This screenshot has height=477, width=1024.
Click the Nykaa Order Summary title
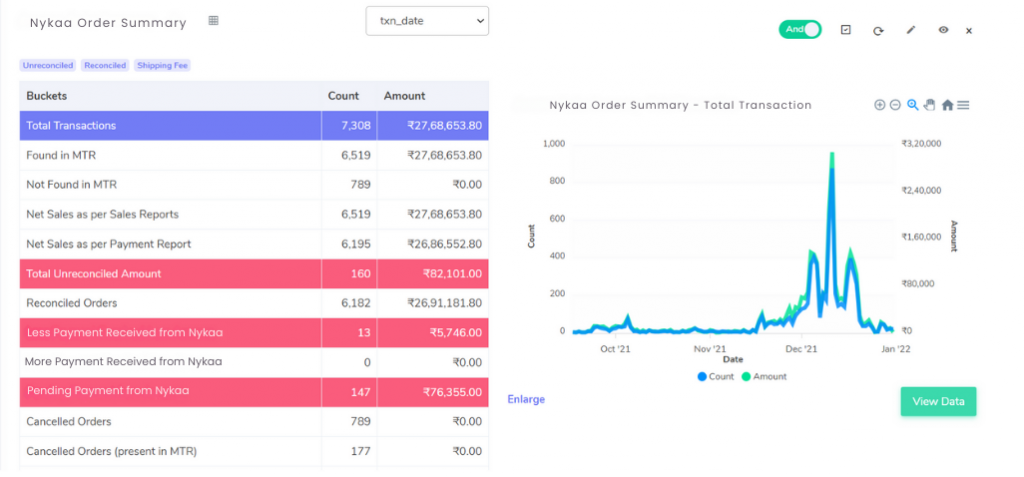108,23
